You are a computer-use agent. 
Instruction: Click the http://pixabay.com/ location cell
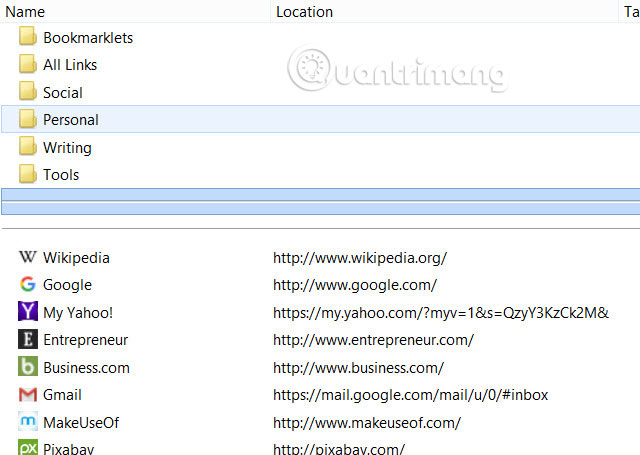click(x=339, y=449)
